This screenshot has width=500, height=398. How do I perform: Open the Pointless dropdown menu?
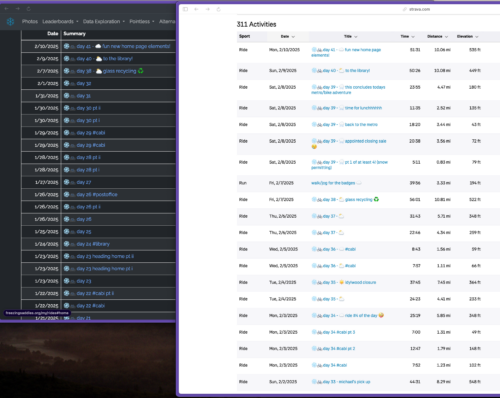(142, 21)
